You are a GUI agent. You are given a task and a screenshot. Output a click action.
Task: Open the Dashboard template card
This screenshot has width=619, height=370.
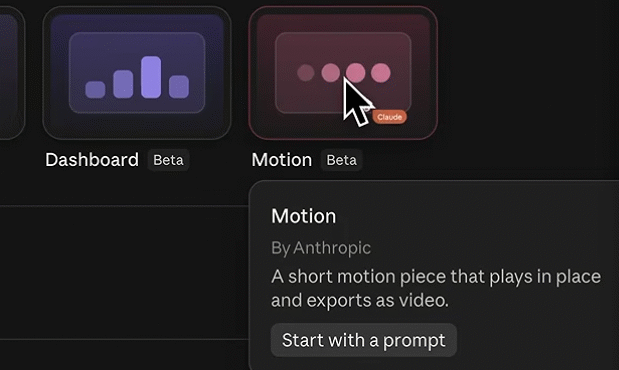point(137,73)
